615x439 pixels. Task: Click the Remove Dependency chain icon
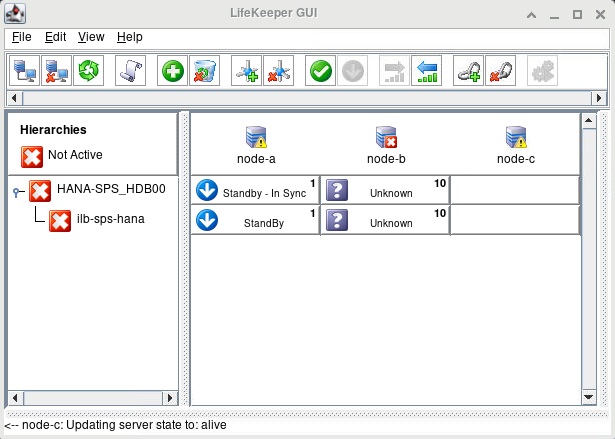(500, 71)
